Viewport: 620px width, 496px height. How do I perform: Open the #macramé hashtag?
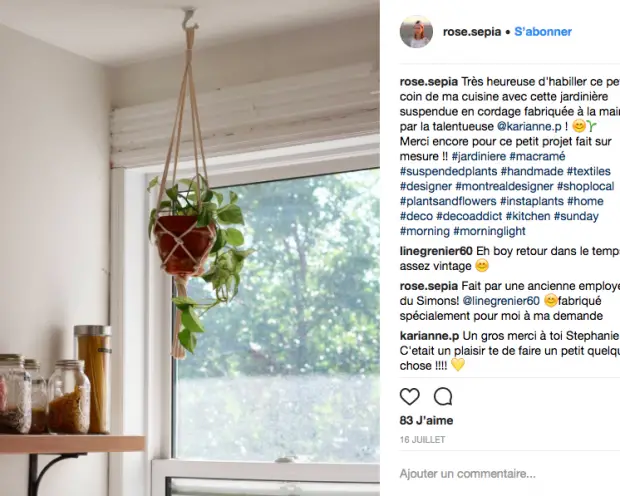click(x=537, y=156)
